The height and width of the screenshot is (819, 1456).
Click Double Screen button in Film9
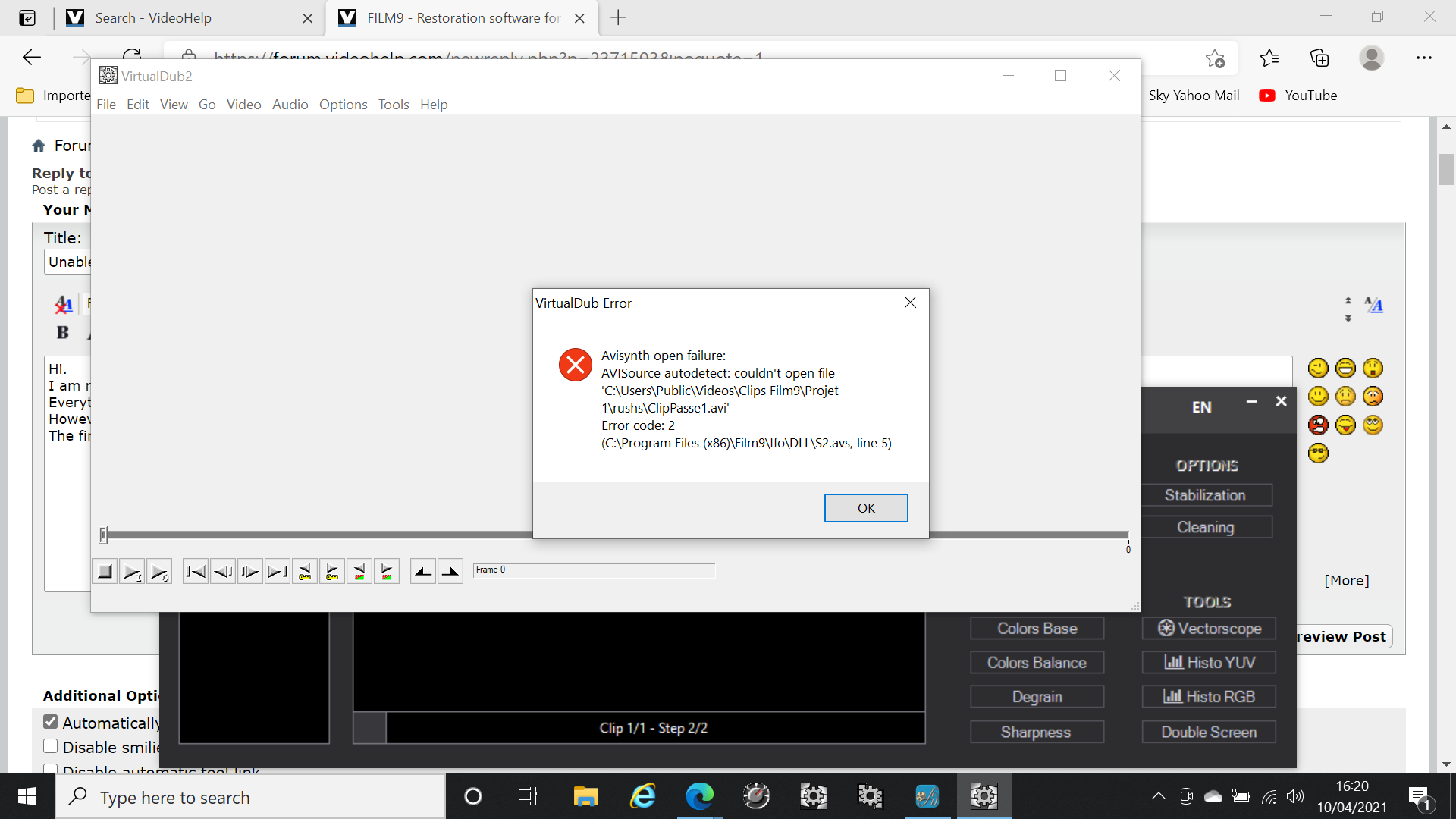point(1209,732)
